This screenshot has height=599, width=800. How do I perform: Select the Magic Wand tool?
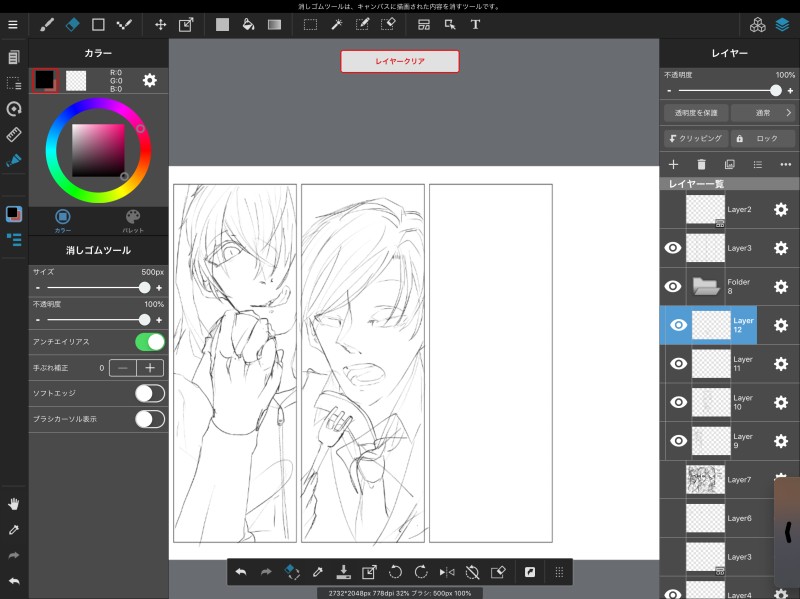(337, 24)
